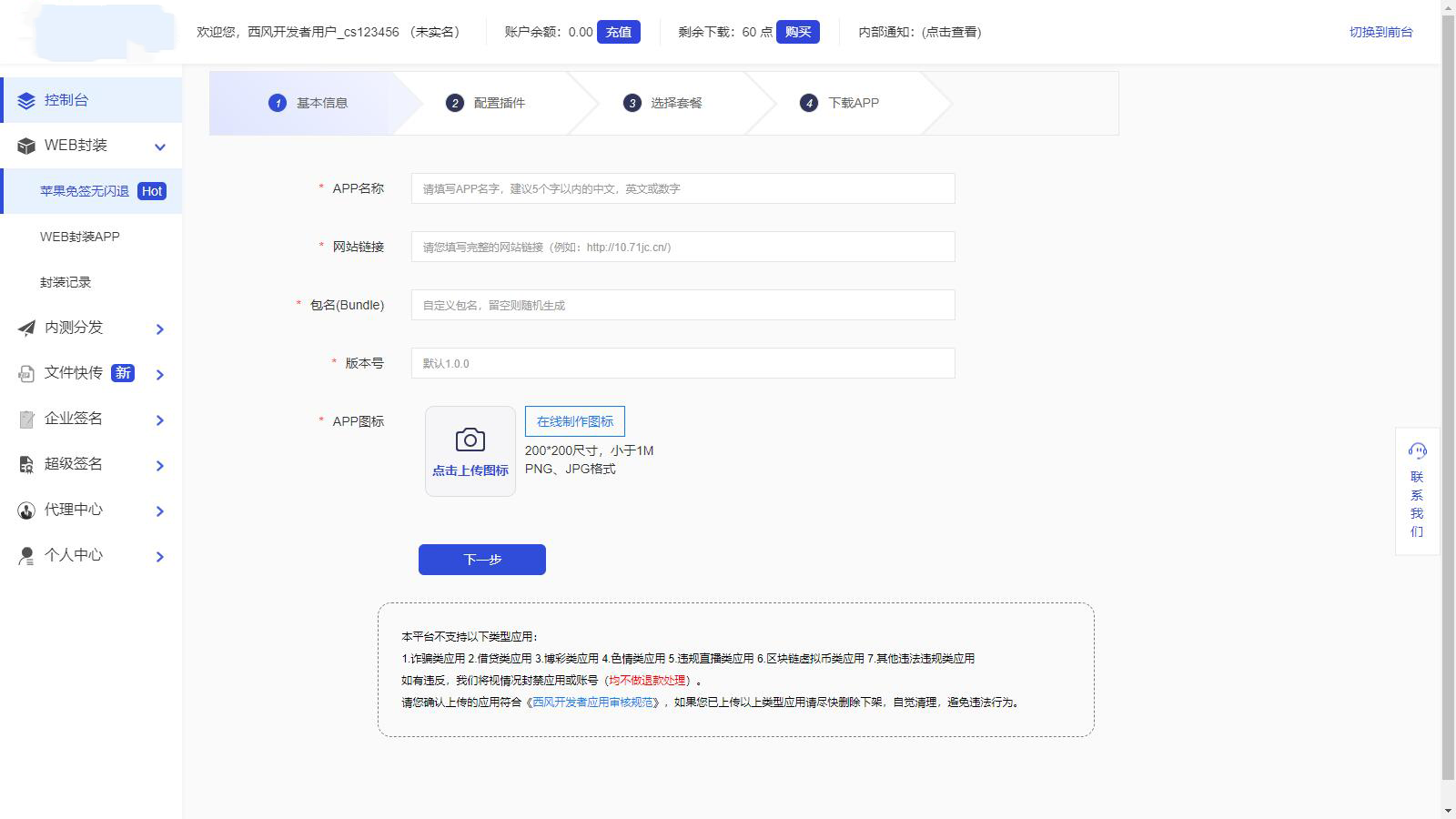This screenshot has width=1456, height=819.
Task: Collapse the WEB封装 menu chevron
Action: [x=160, y=146]
